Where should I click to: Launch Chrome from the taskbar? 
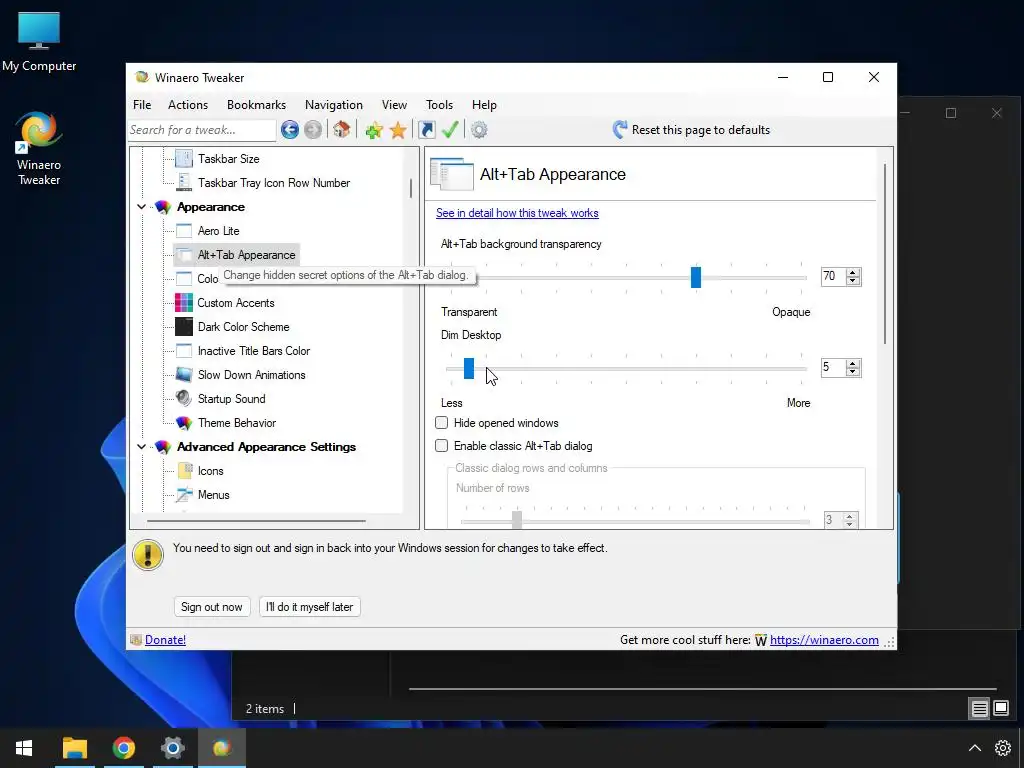(x=123, y=748)
